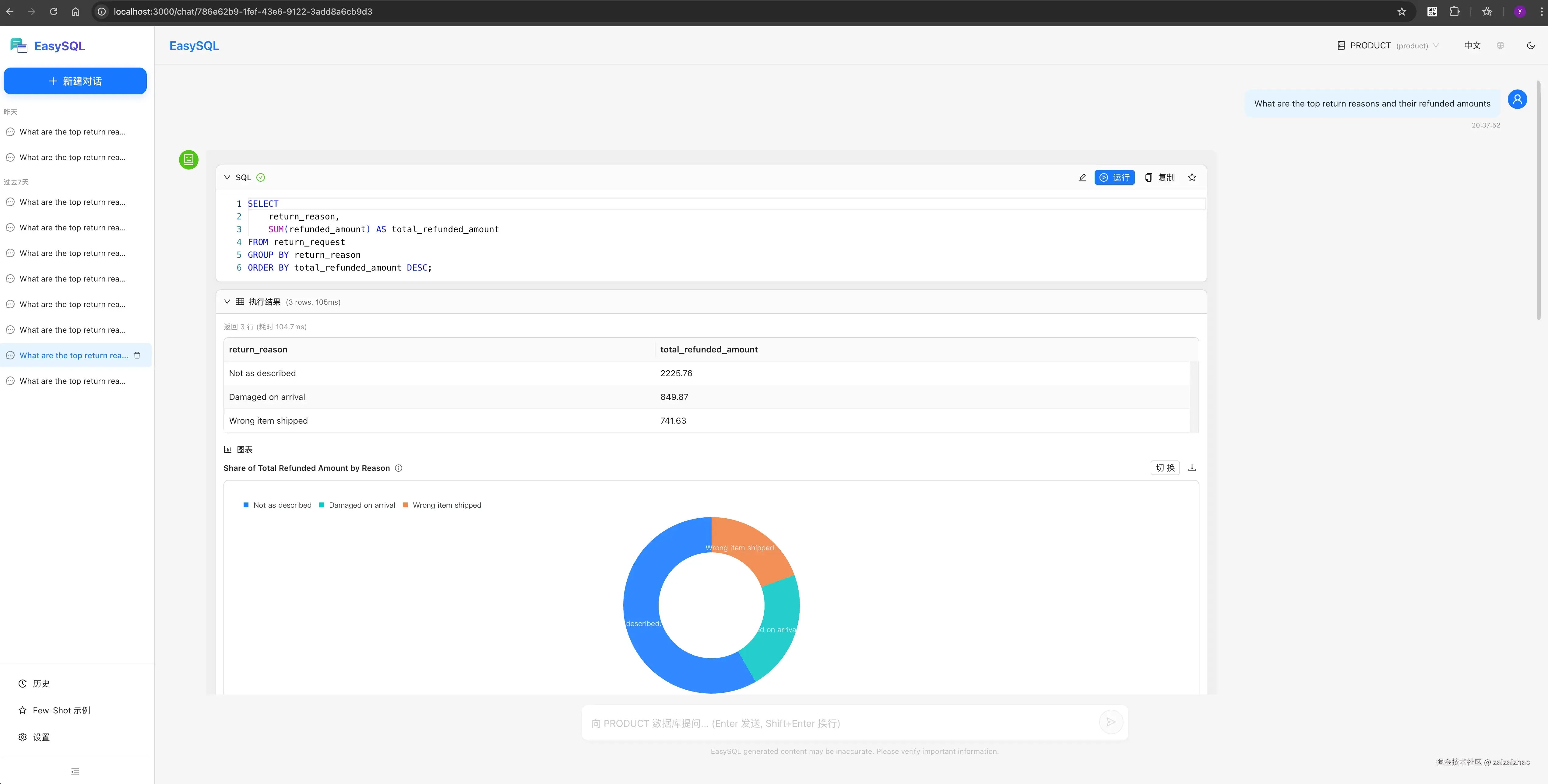
Task: Delete the selected conversation with trash icon
Action: [137, 355]
